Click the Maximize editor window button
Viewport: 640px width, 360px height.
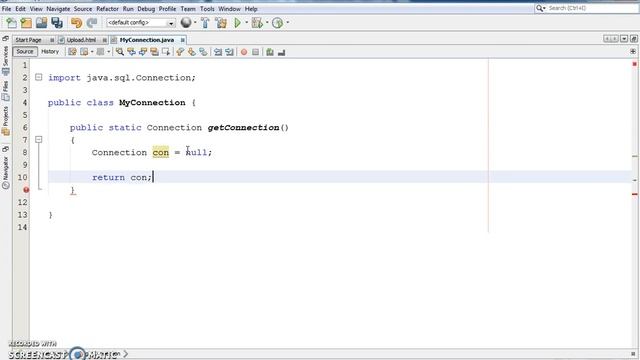coord(633,39)
